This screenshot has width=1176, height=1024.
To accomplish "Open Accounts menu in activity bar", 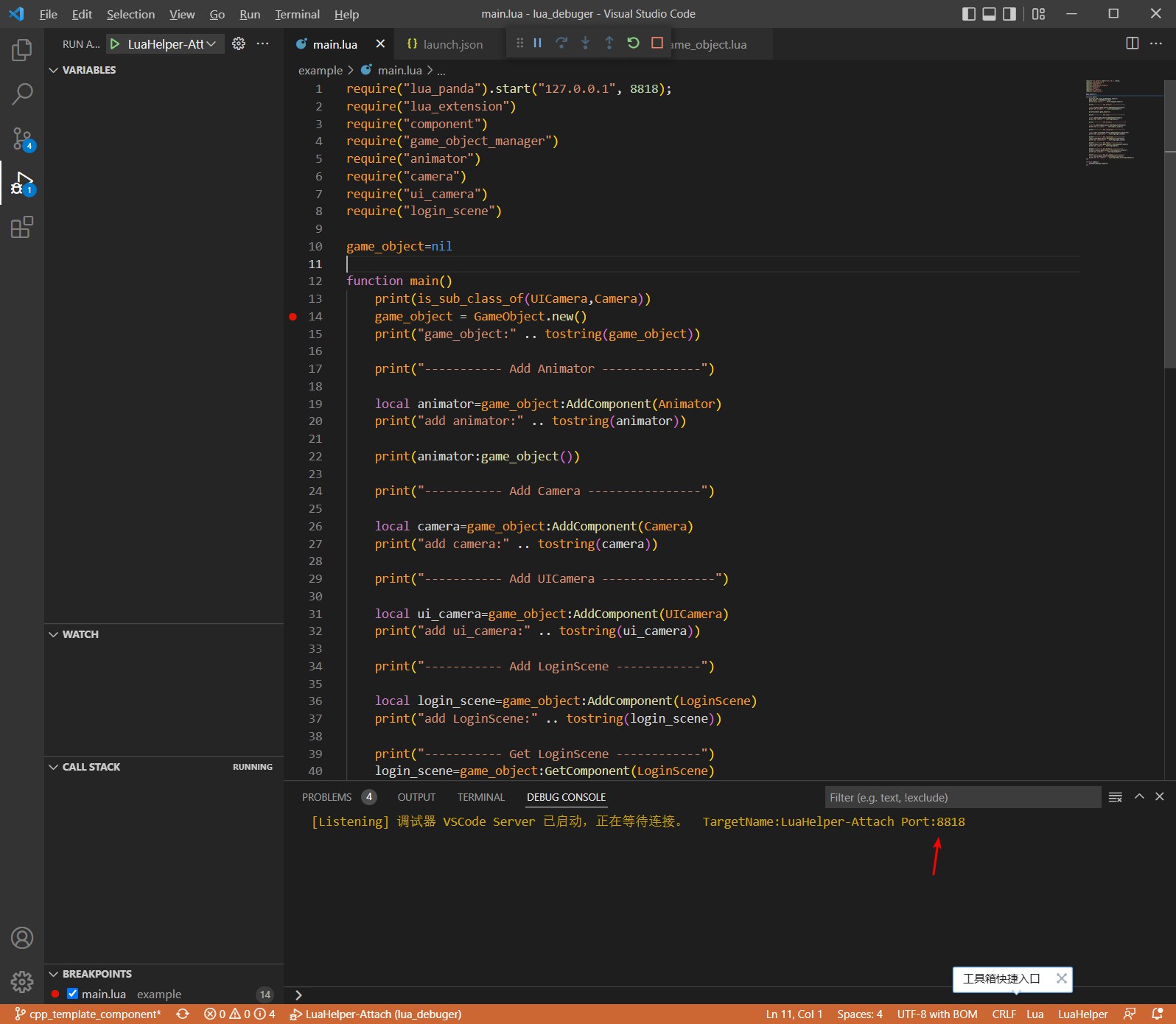I will pyautogui.click(x=22, y=938).
